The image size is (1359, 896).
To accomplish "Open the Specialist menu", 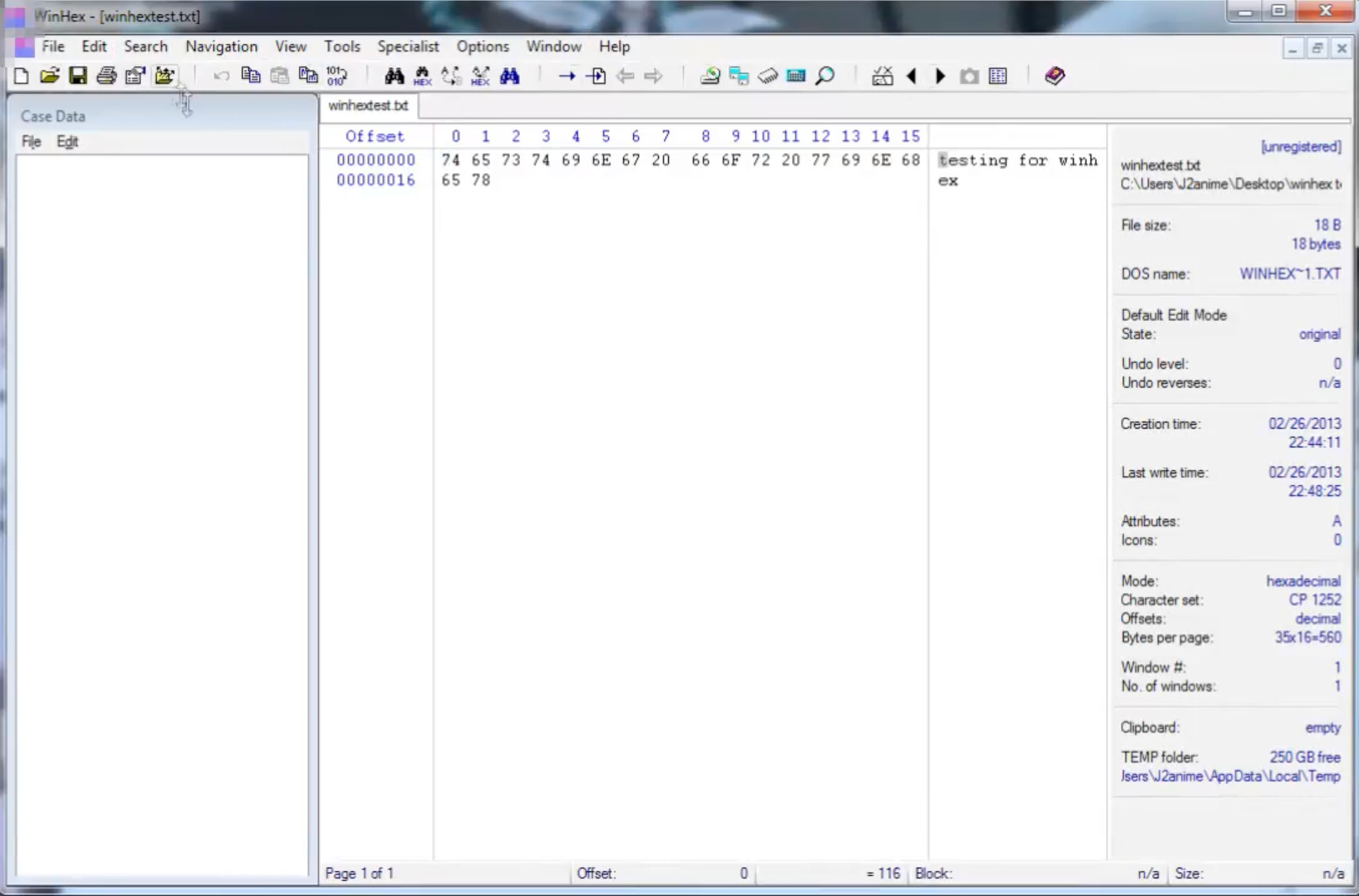I will point(408,47).
